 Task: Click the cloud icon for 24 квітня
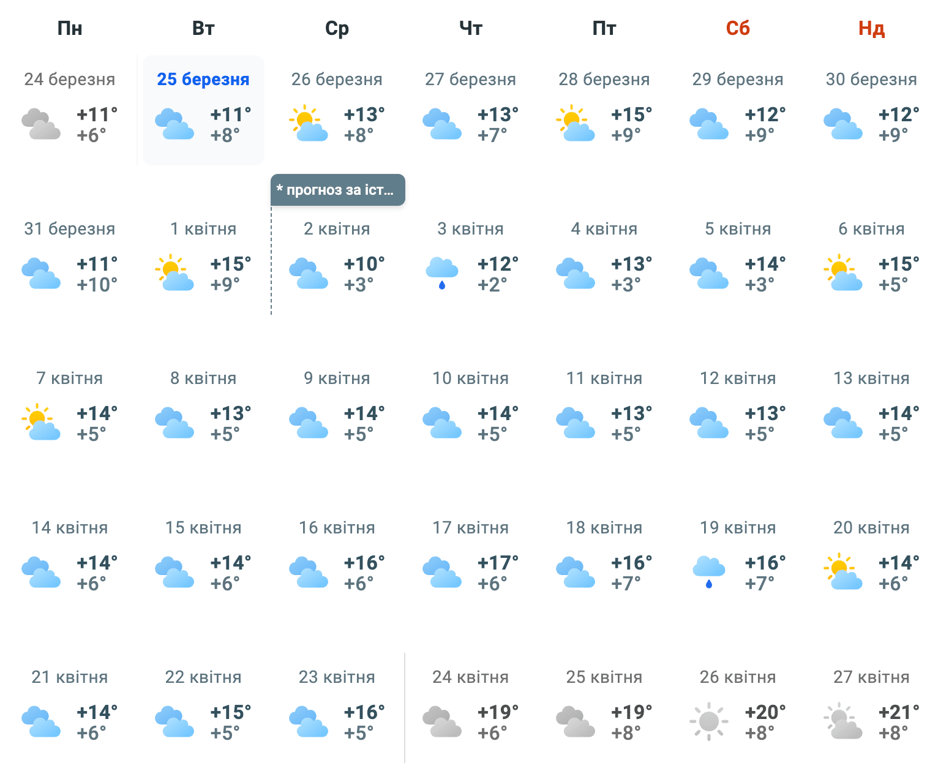pyautogui.click(x=442, y=721)
